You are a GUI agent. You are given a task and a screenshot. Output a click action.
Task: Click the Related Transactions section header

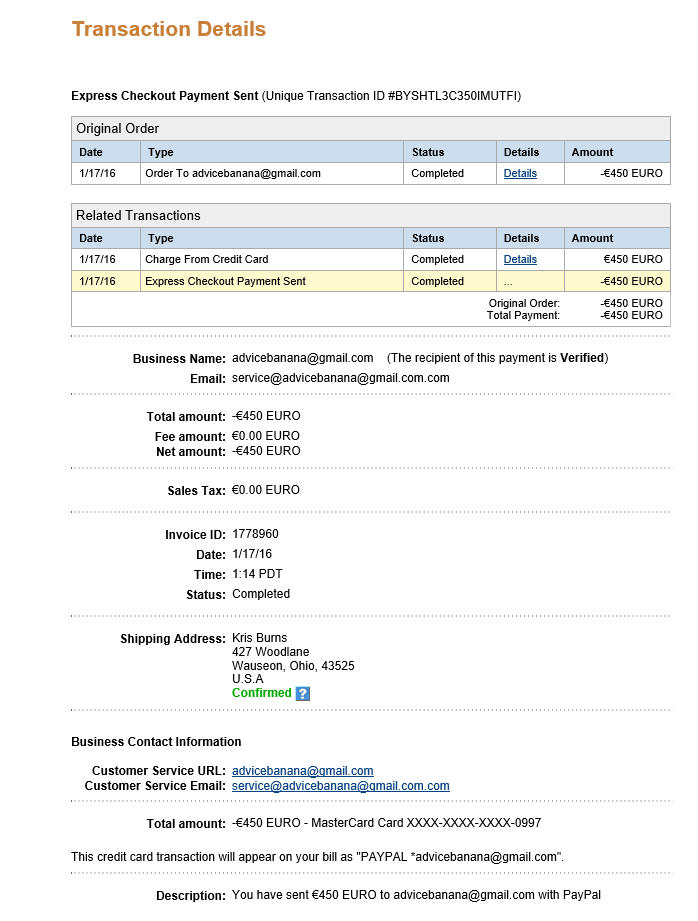(138, 215)
